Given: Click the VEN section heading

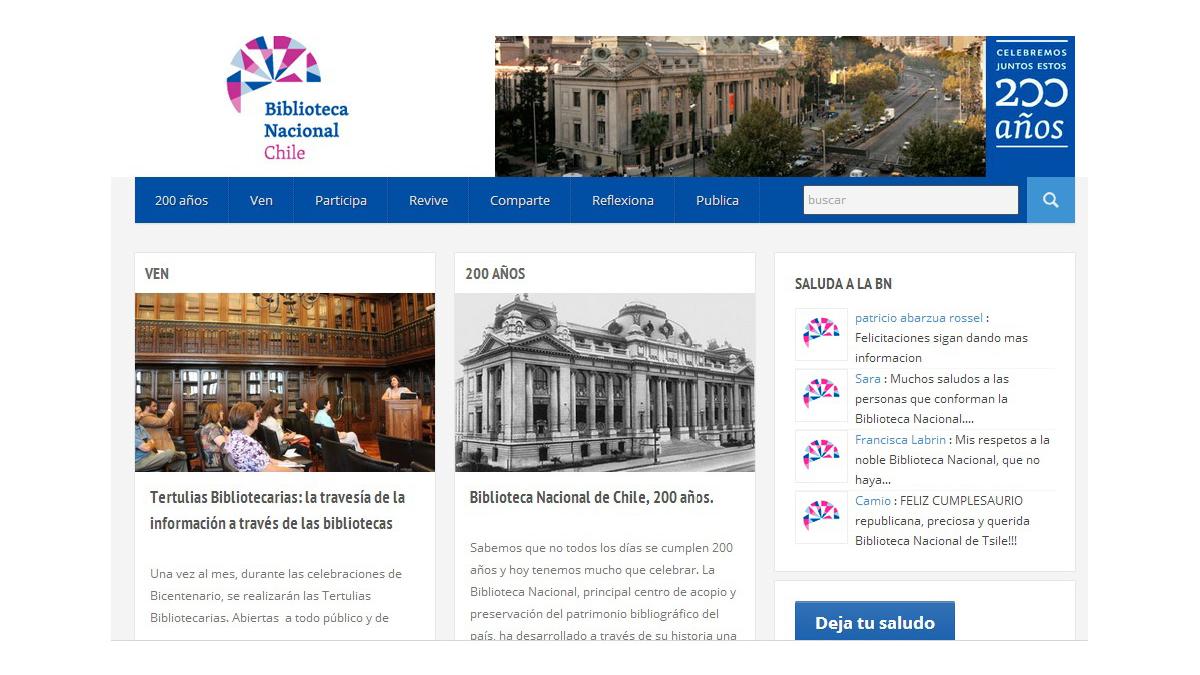Looking at the screenshot, I should click(x=157, y=273).
